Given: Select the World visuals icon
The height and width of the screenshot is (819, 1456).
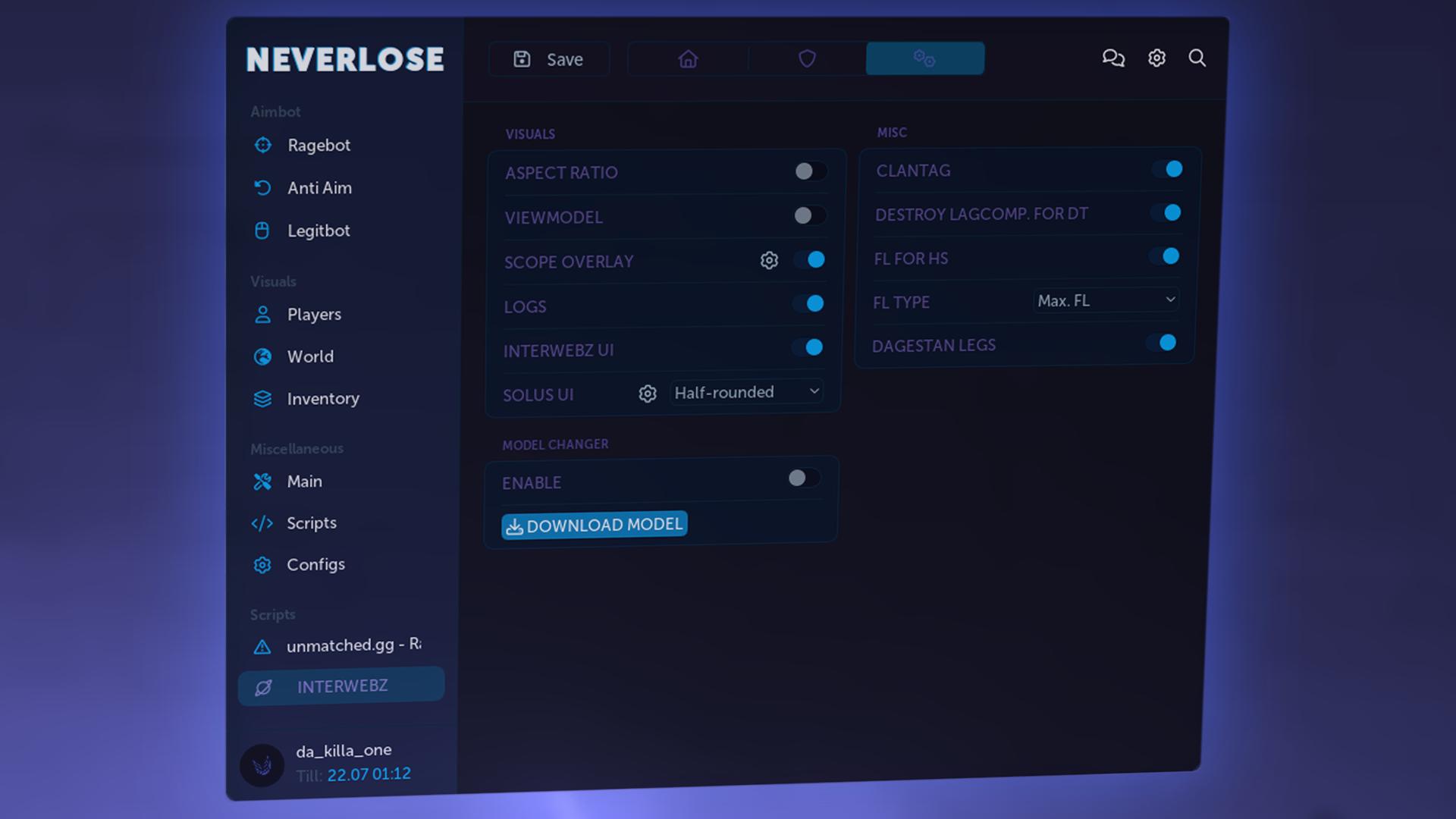Looking at the screenshot, I should tap(262, 356).
